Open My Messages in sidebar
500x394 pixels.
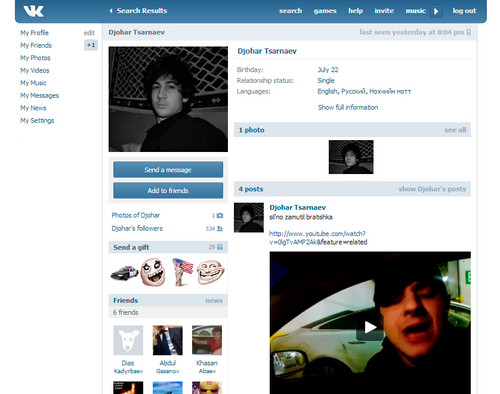39,96
